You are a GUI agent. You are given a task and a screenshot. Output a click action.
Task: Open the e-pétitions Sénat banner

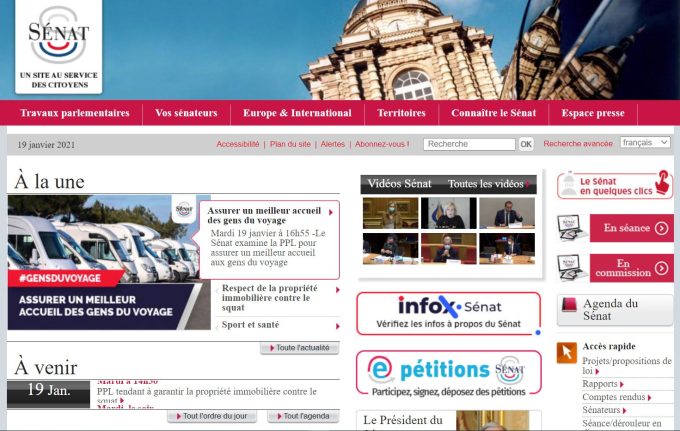coord(448,372)
